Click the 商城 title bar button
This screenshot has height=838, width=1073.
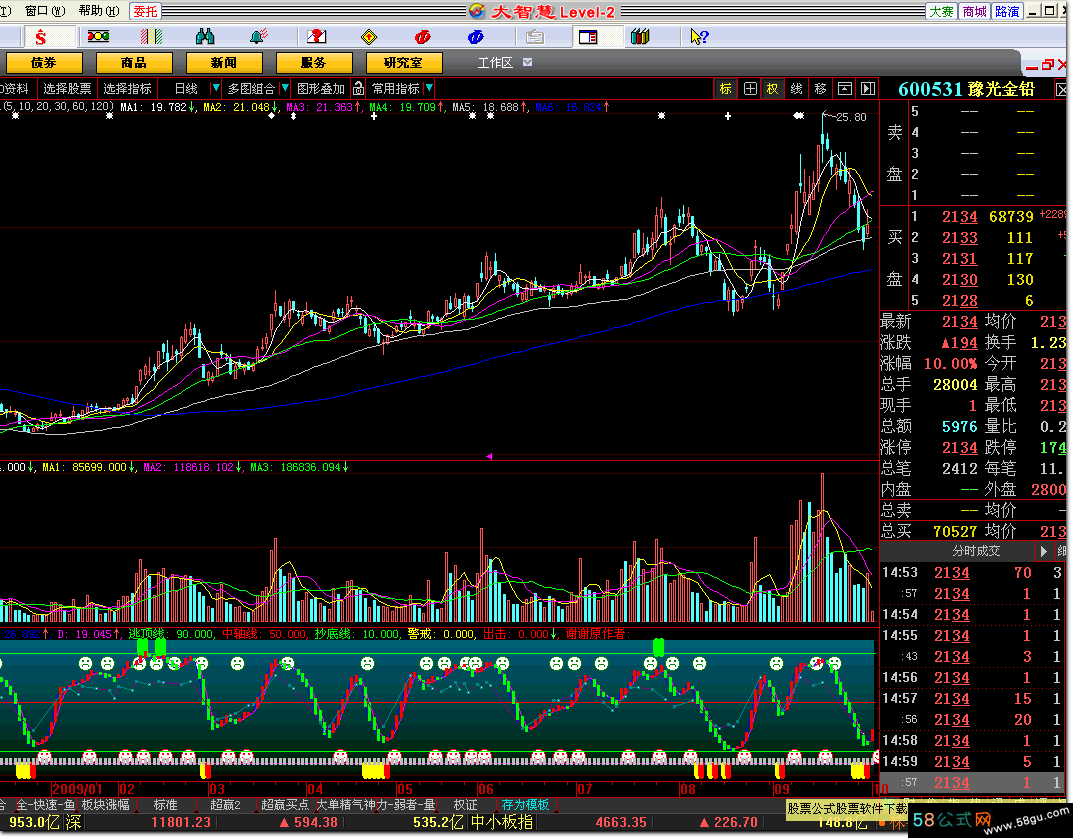pos(974,12)
